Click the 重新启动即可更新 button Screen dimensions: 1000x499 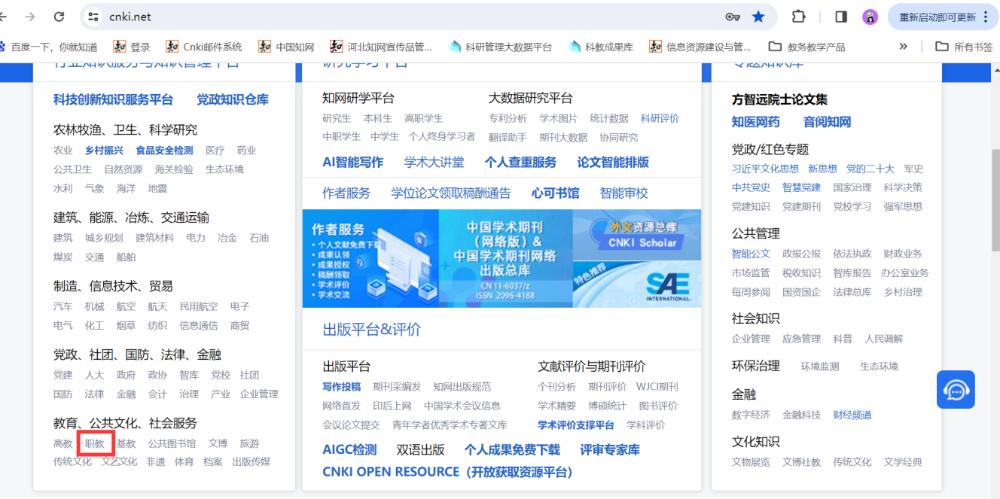click(x=941, y=17)
